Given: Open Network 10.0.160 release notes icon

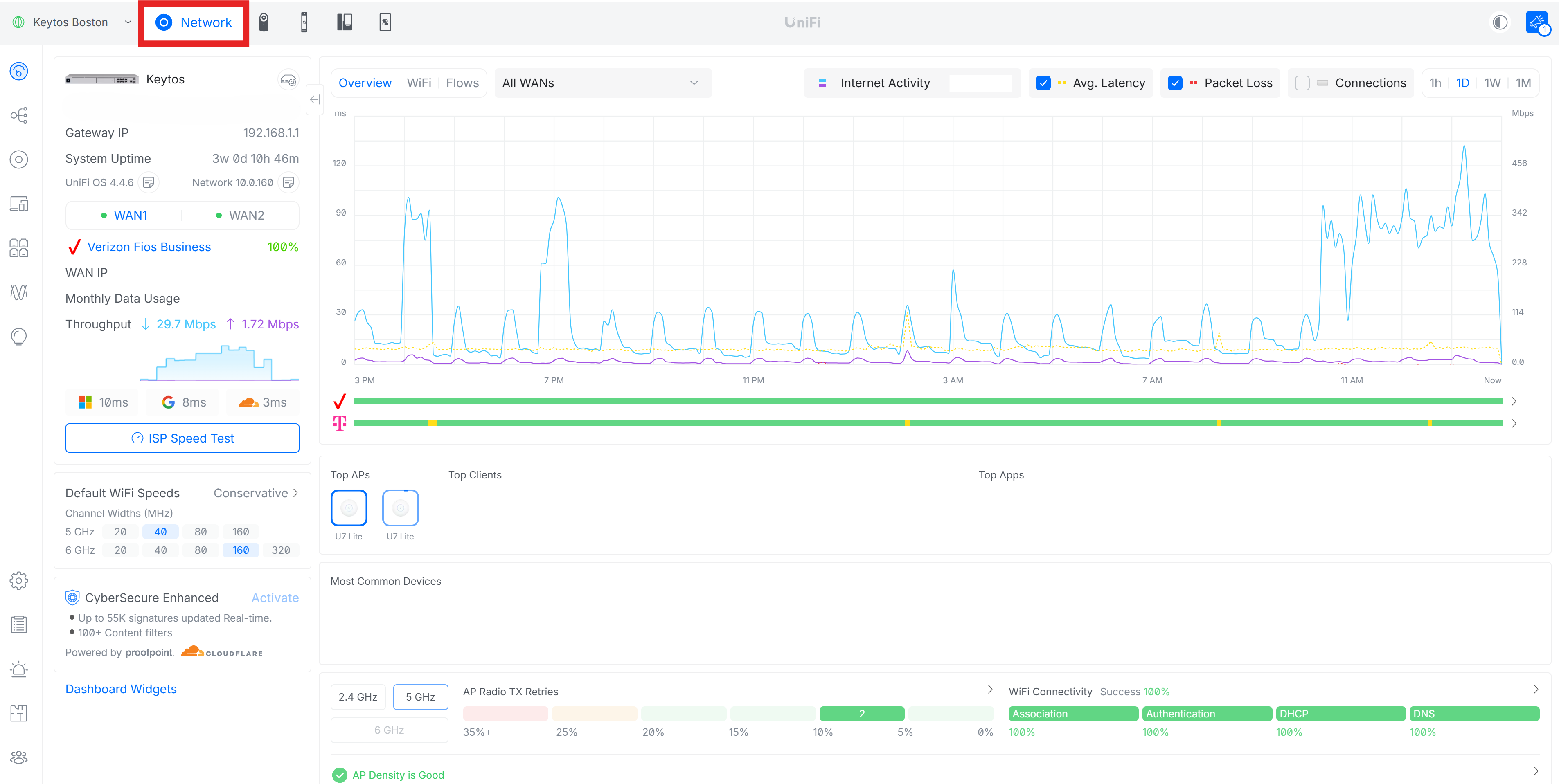Looking at the screenshot, I should click(289, 182).
